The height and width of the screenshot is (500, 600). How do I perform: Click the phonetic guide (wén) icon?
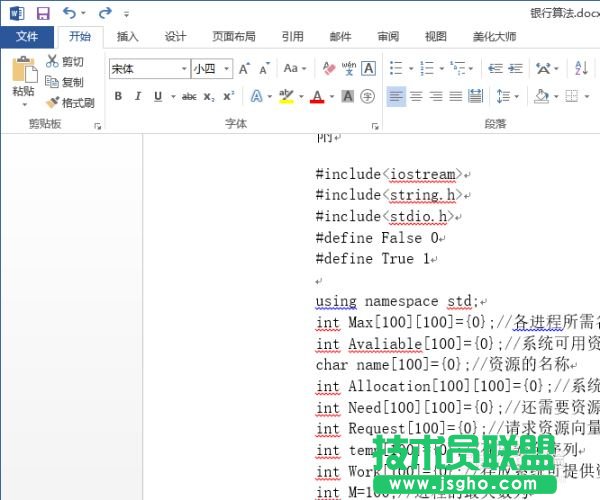[x=349, y=69]
